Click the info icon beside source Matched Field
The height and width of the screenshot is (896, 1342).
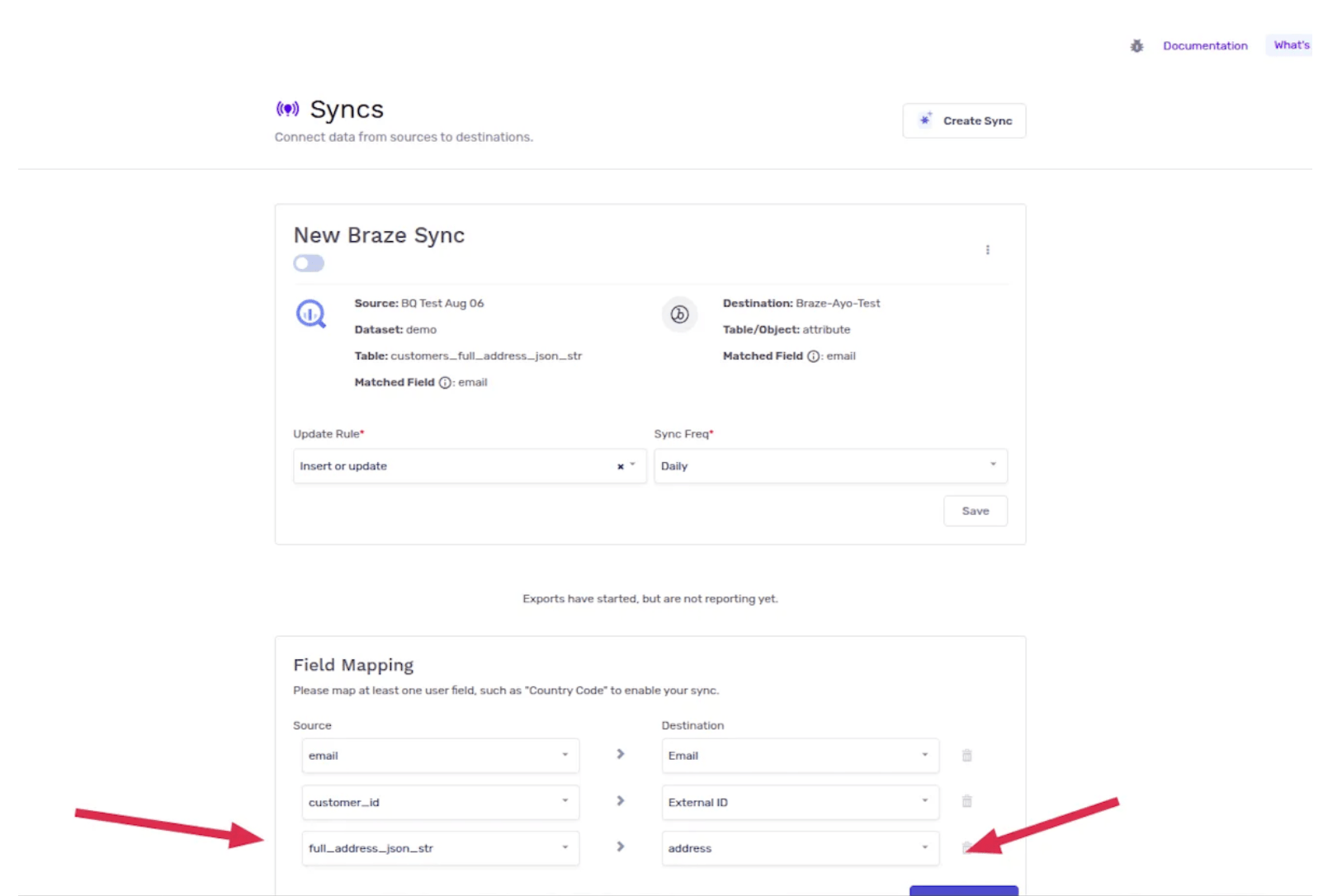pos(445,383)
